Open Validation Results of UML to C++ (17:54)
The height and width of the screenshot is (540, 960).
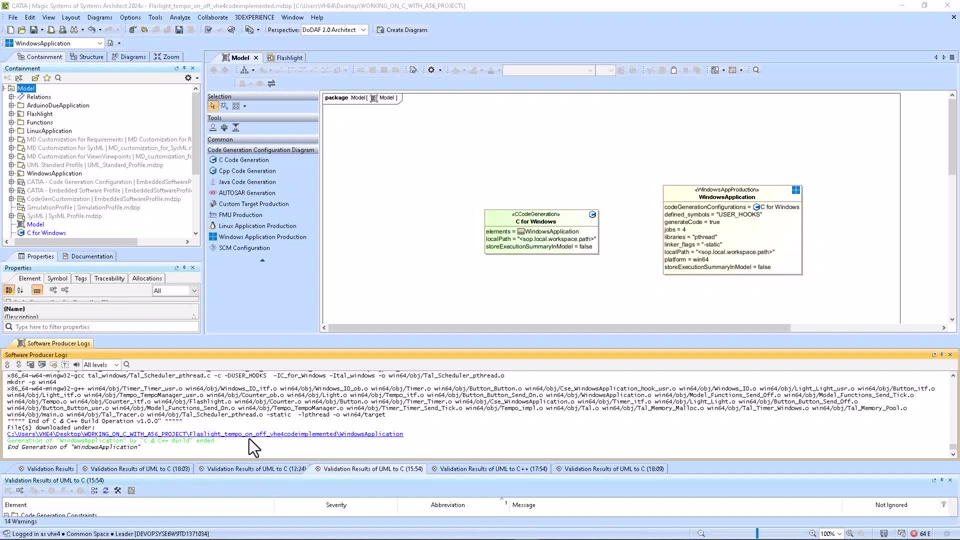pos(489,469)
